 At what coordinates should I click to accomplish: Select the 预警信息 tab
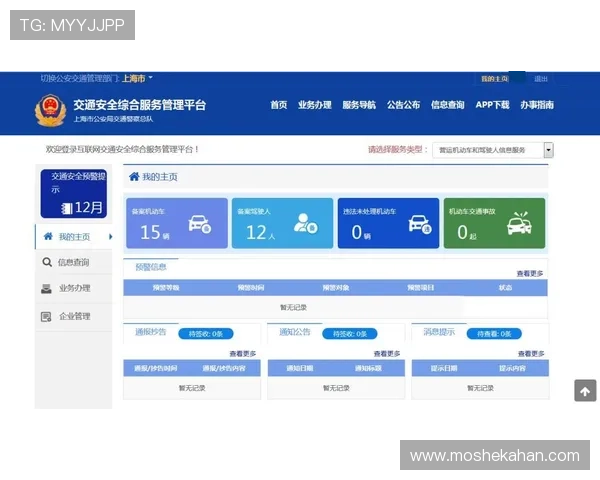pyautogui.click(x=151, y=267)
